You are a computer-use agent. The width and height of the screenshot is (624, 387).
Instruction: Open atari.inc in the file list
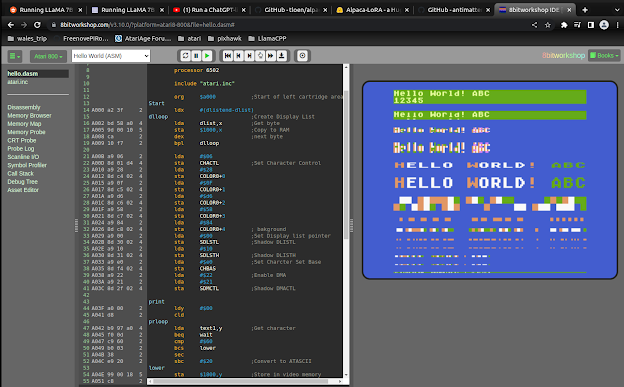[x=18, y=82]
